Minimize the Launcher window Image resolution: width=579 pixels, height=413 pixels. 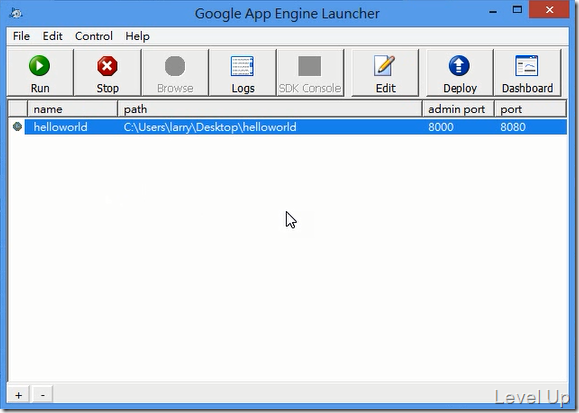[x=493, y=11]
